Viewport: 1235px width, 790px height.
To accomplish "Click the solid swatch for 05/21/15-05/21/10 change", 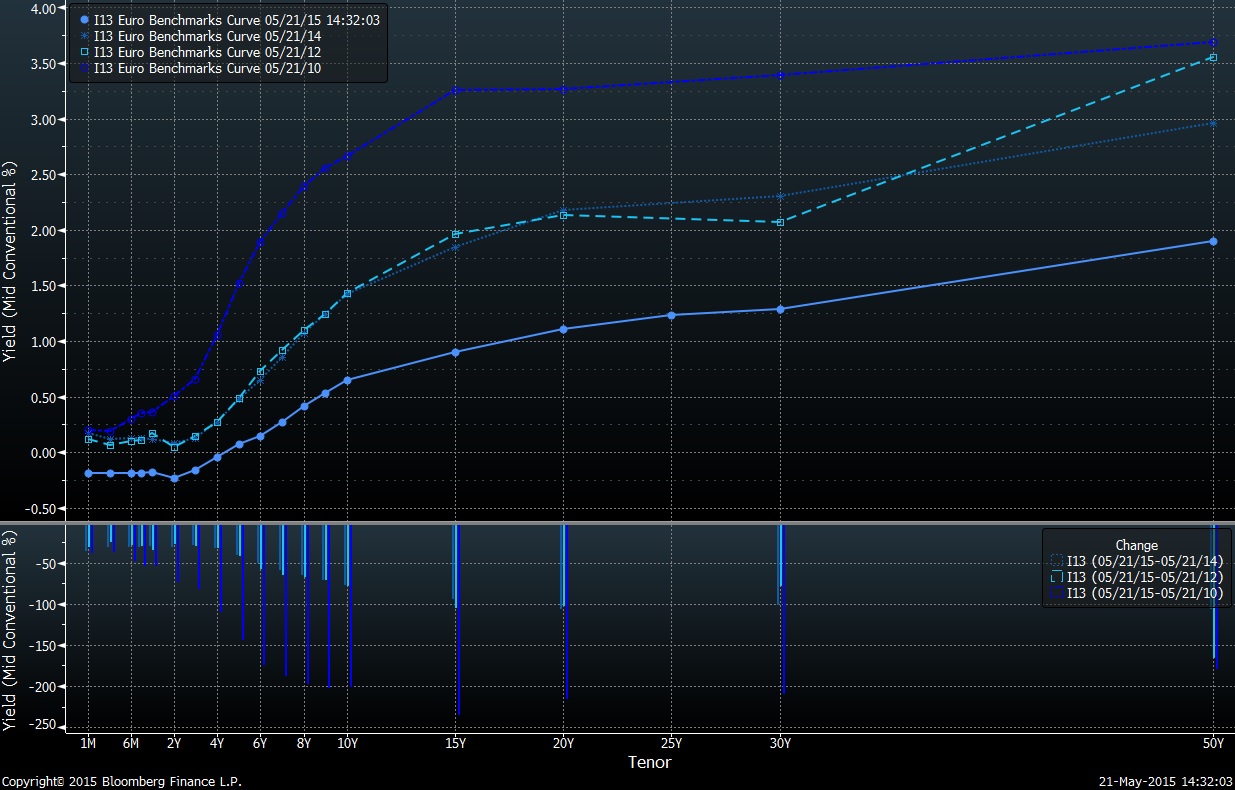I will (1056, 593).
